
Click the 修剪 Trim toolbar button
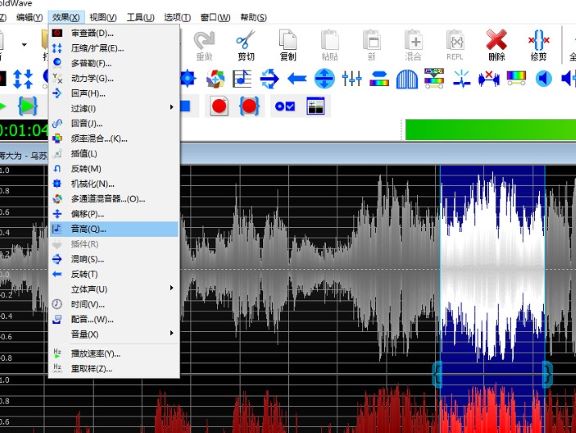539,45
